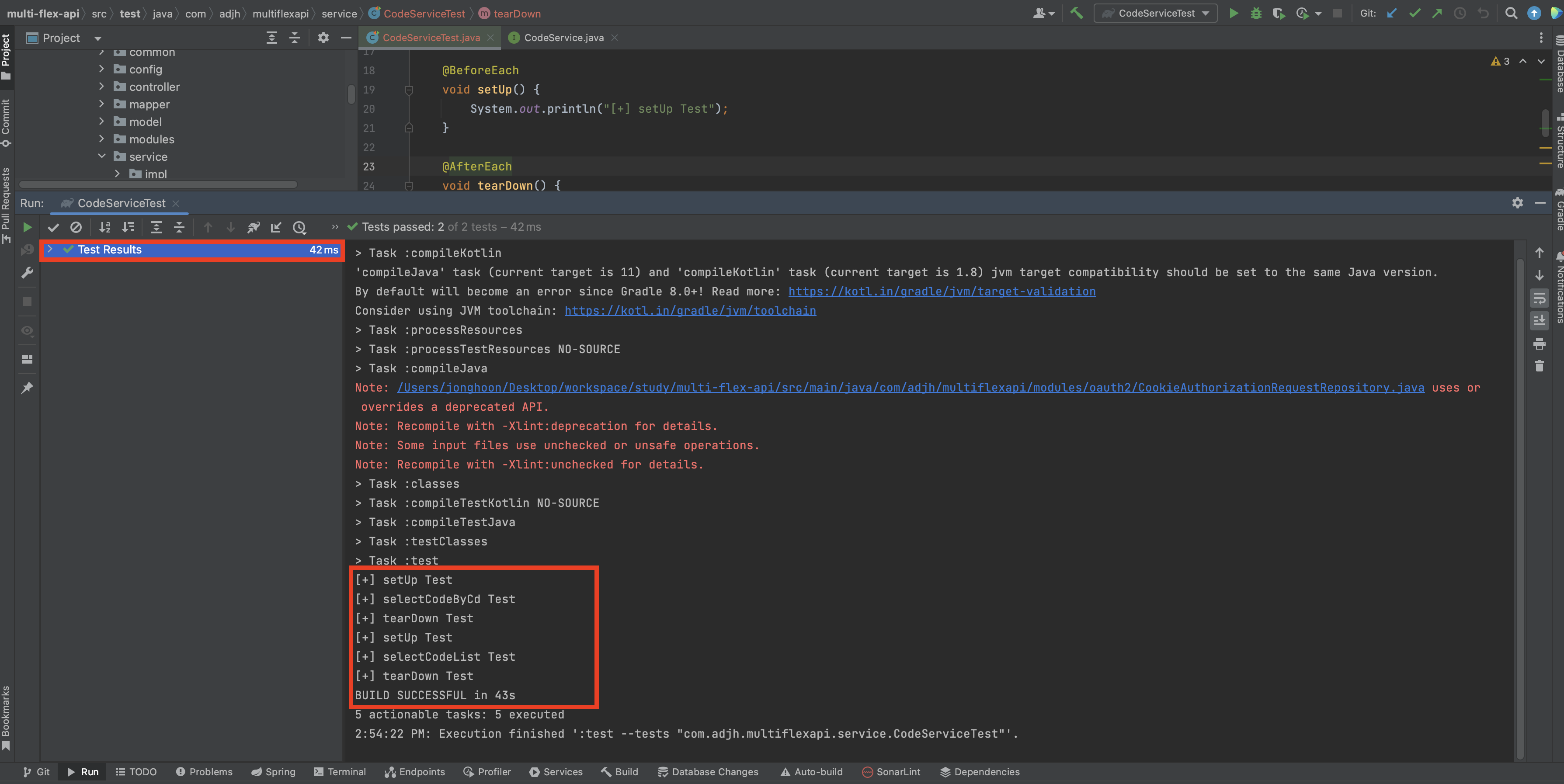Click the Debug bug icon in toolbar
The width and height of the screenshot is (1564, 784).
click(1255, 14)
